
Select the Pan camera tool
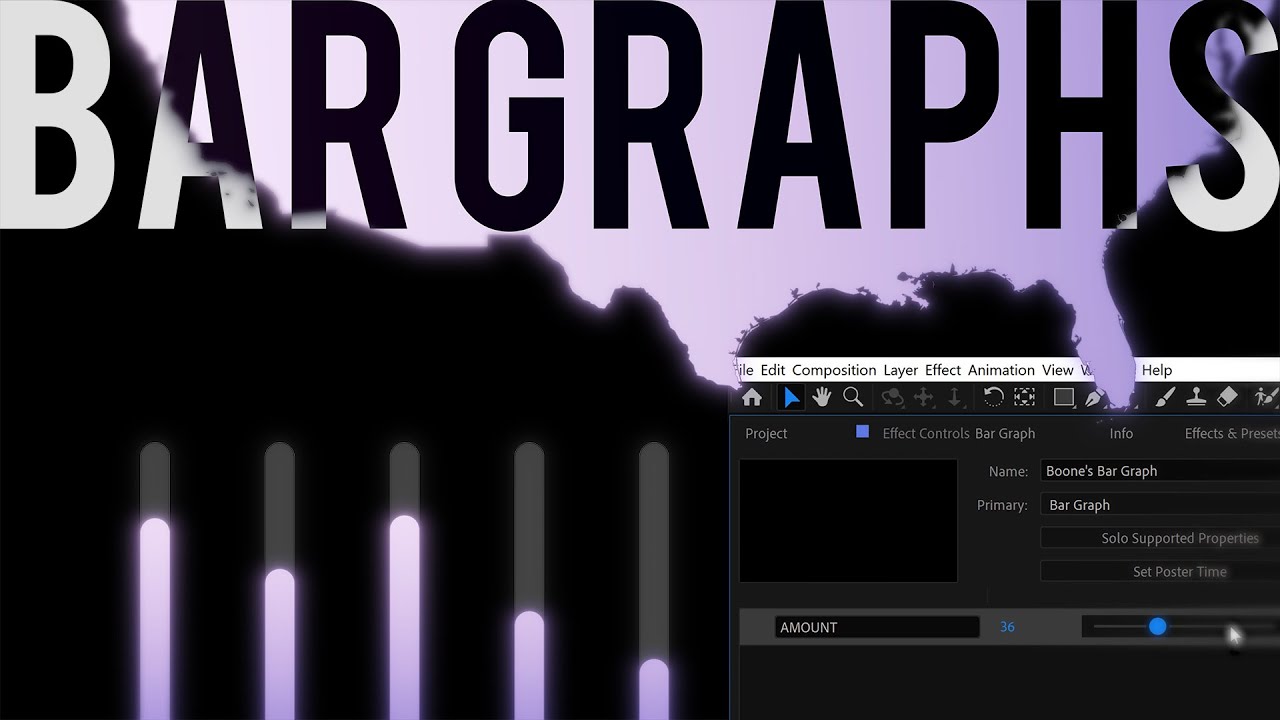coord(924,398)
